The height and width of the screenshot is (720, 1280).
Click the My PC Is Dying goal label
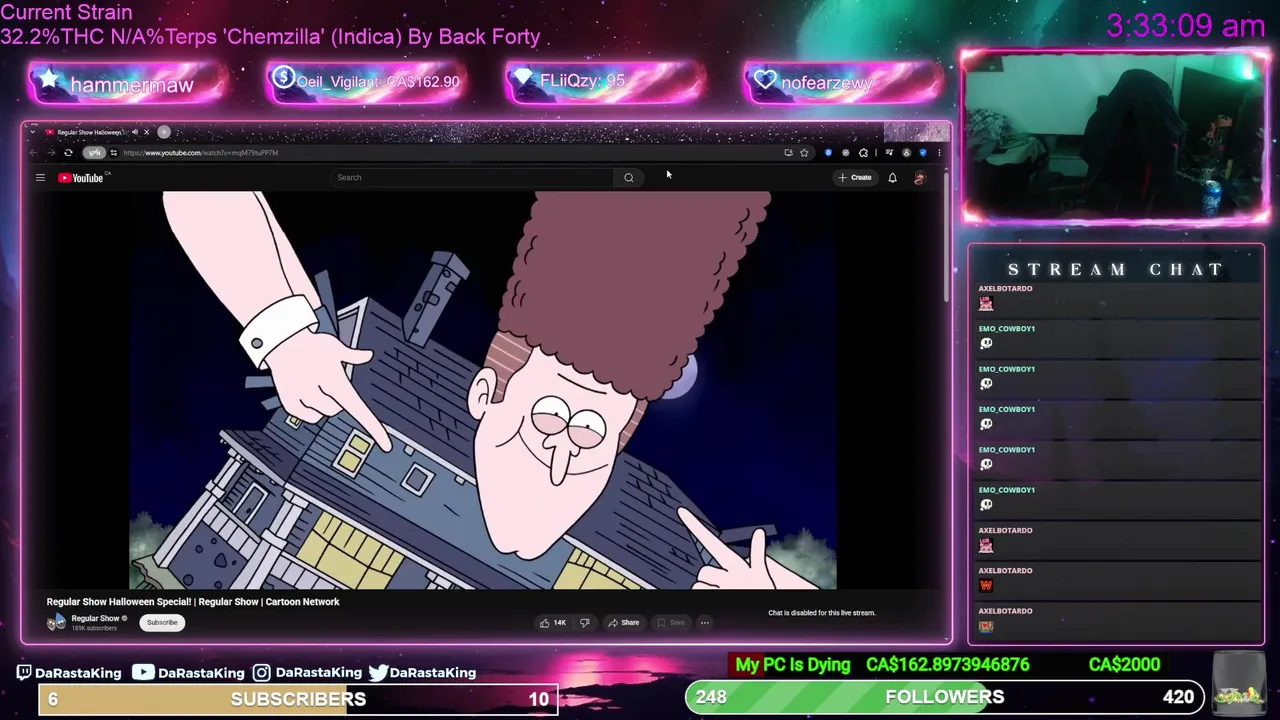[792, 665]
